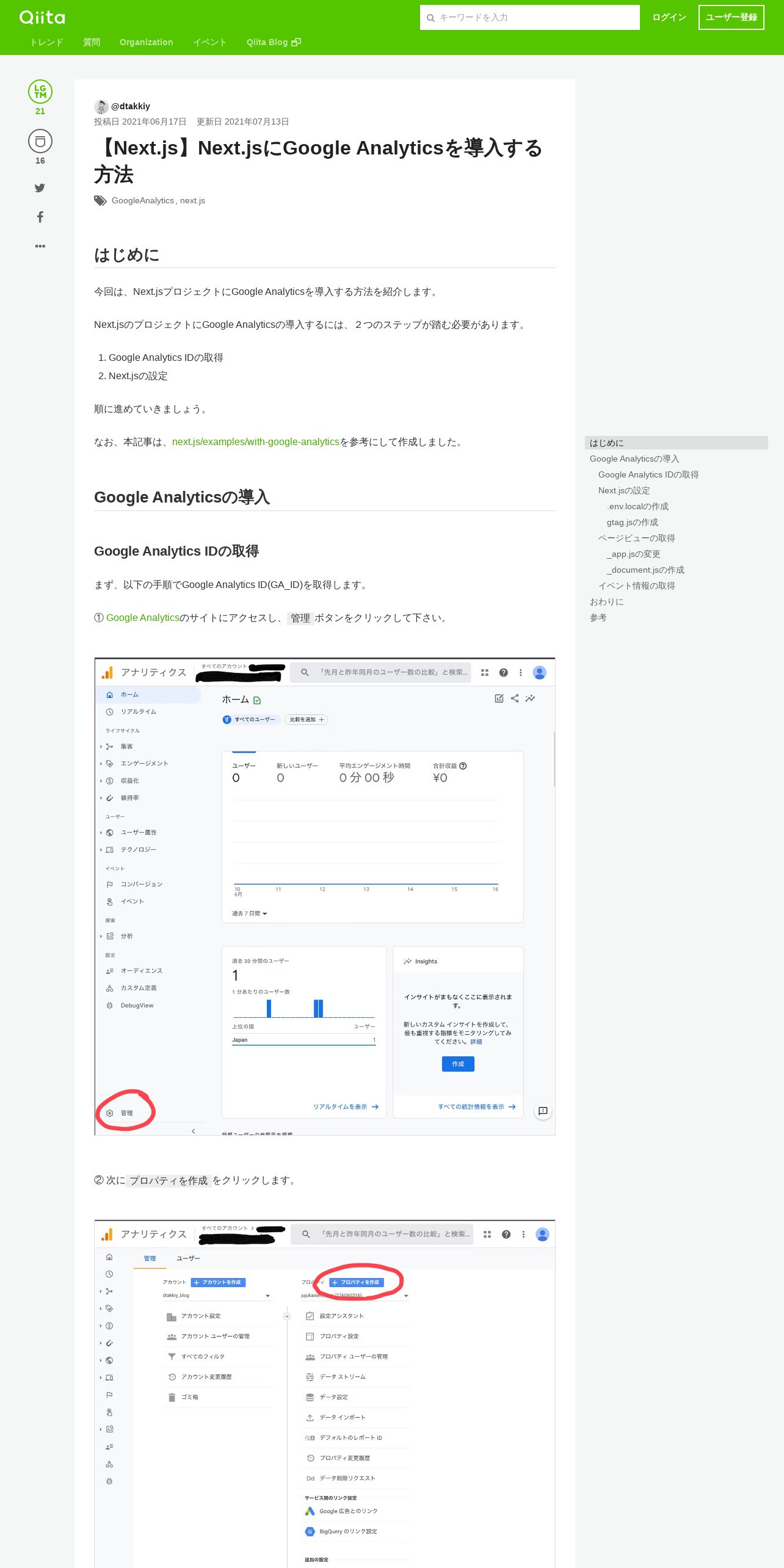Image resolution: width=784 pixels, height=1568 pixels.
Task: Click the tag icon before GoogleAnalytics
Action: pos(100,201)
